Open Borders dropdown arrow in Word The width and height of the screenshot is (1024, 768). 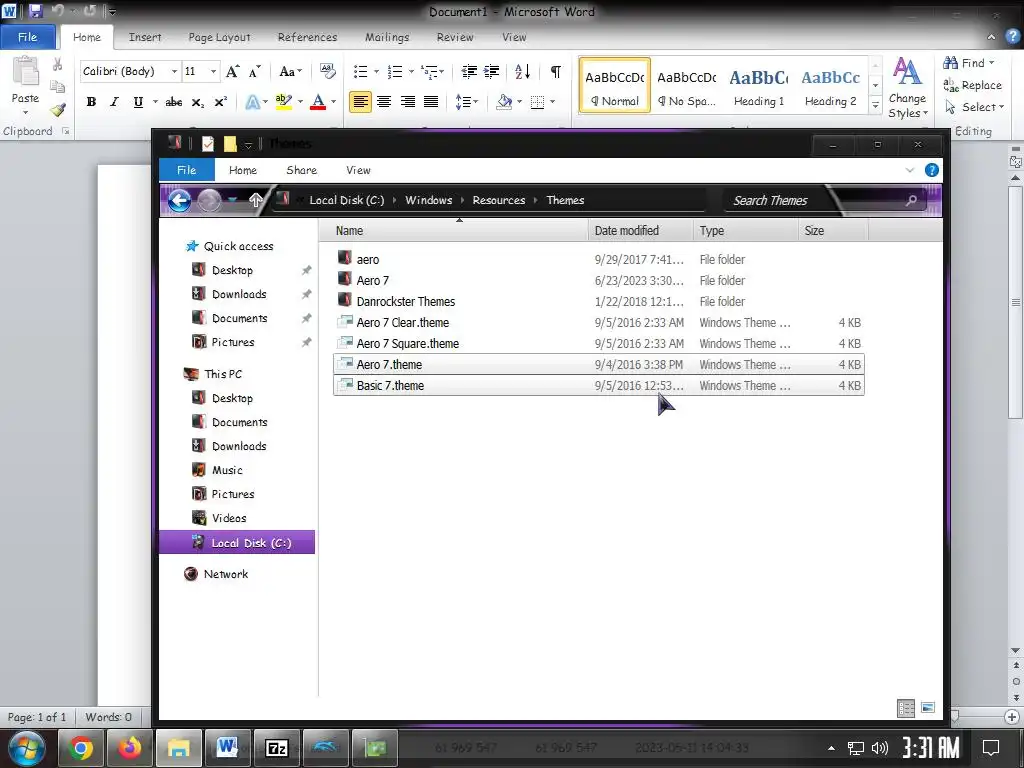552,102
